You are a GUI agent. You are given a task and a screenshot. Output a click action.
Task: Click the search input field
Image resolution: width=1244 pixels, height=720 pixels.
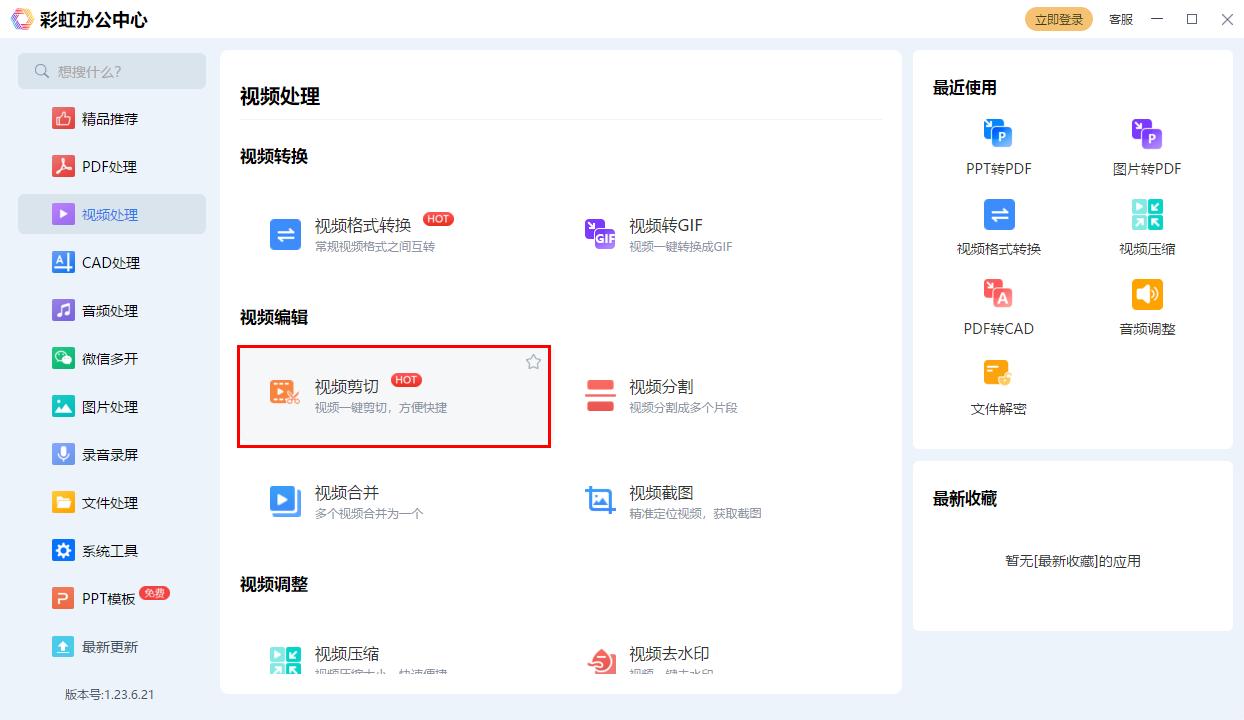pyautogui.click(x=112, y=71)
